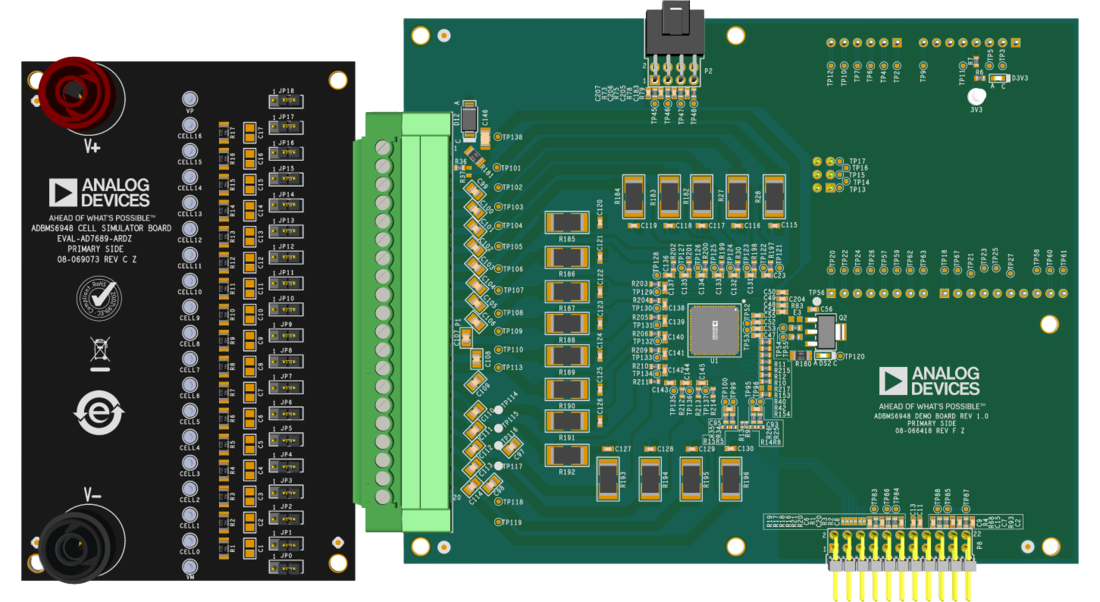Image resolution: width=1100 pixels, height=602 pixels.
Task: Select capacitor C119
Action: coord(633,226)
